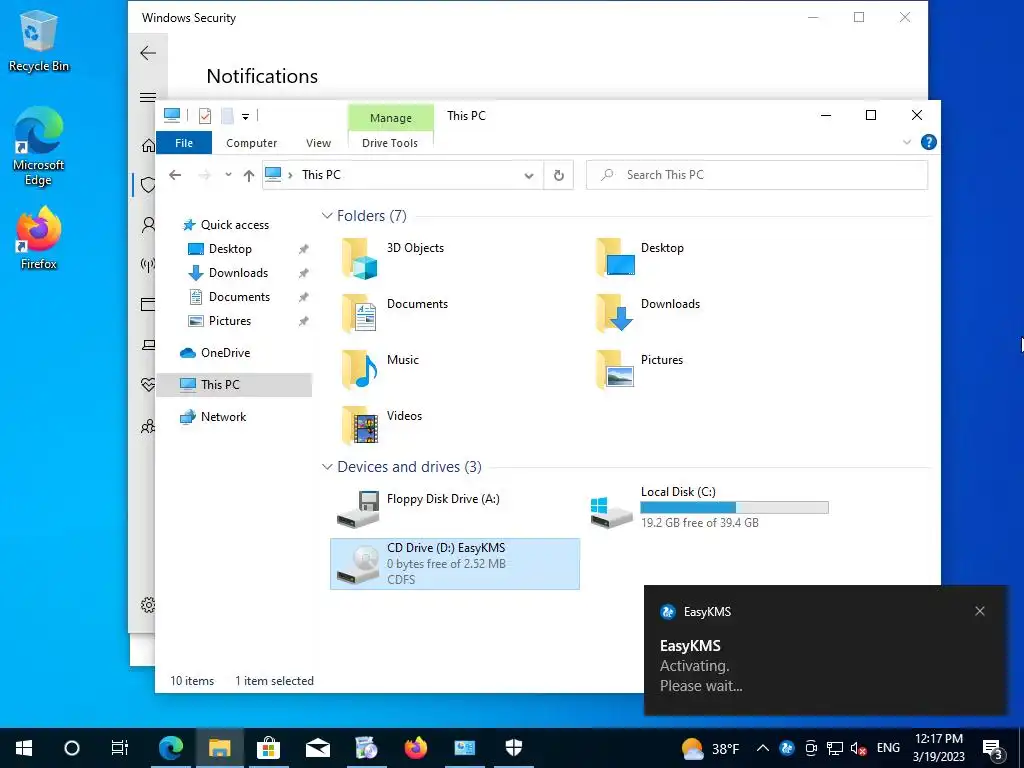Click the Manage contextual tab

tap(391, 118)
